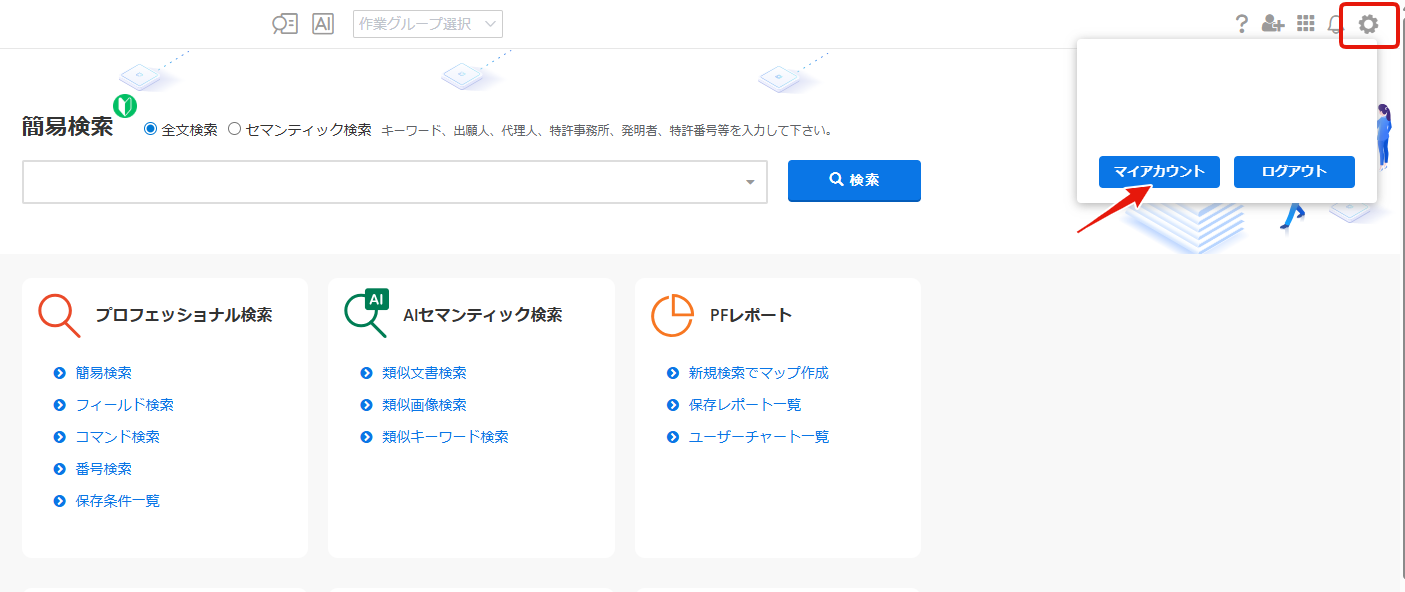Select the セマンティック検索 radio button
This screenshot has width=1405, height=592.
(235, 129)
